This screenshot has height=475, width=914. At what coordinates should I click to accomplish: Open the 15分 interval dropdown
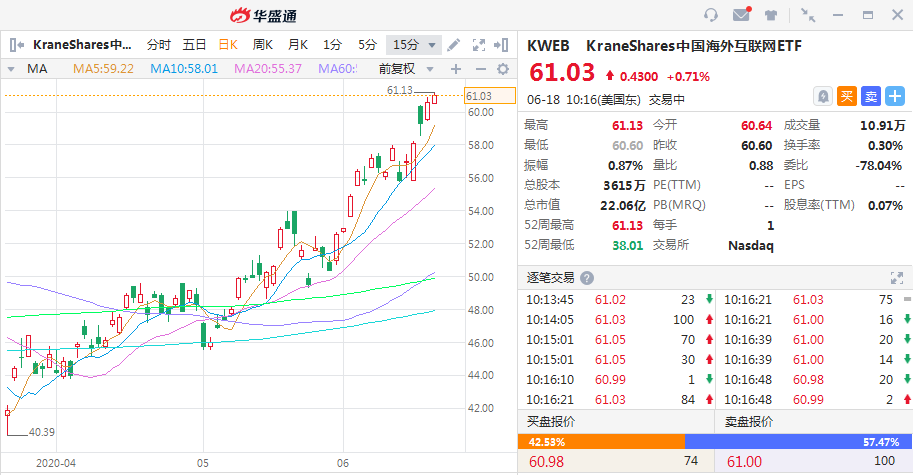pyautogui.click(x=414, y=45)
